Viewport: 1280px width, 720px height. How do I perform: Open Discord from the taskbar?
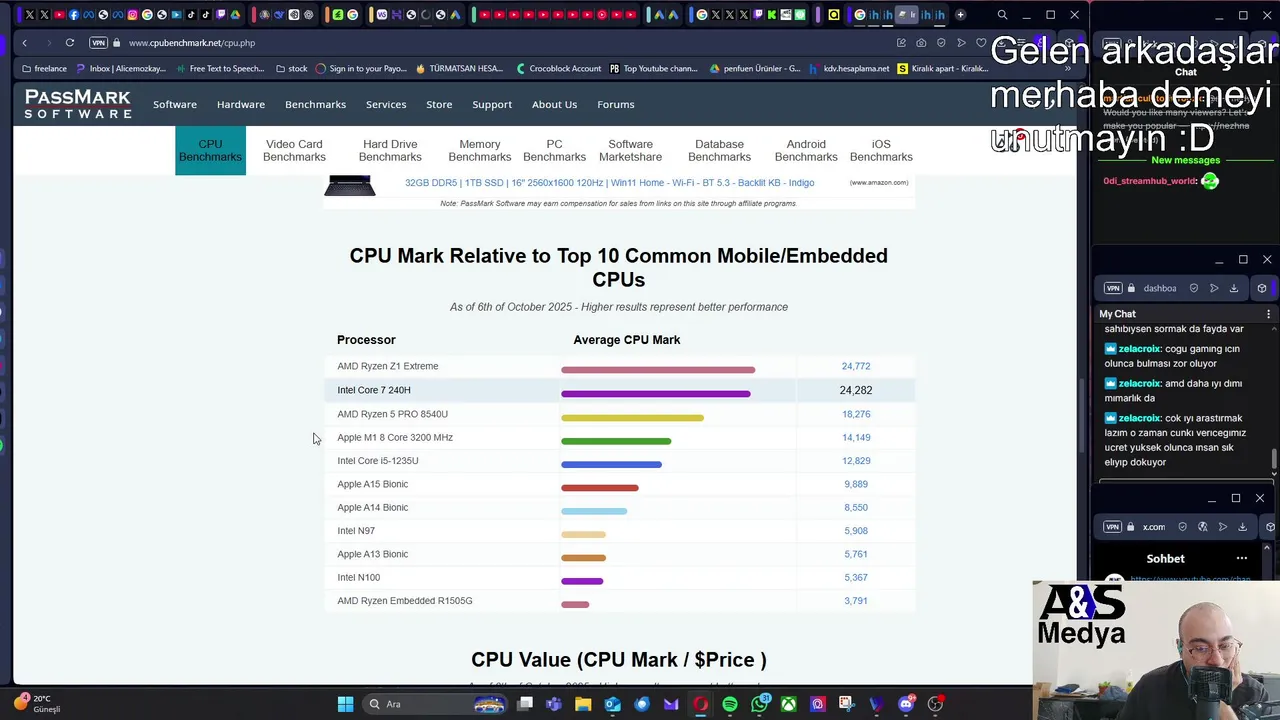(x=906, y=704)
